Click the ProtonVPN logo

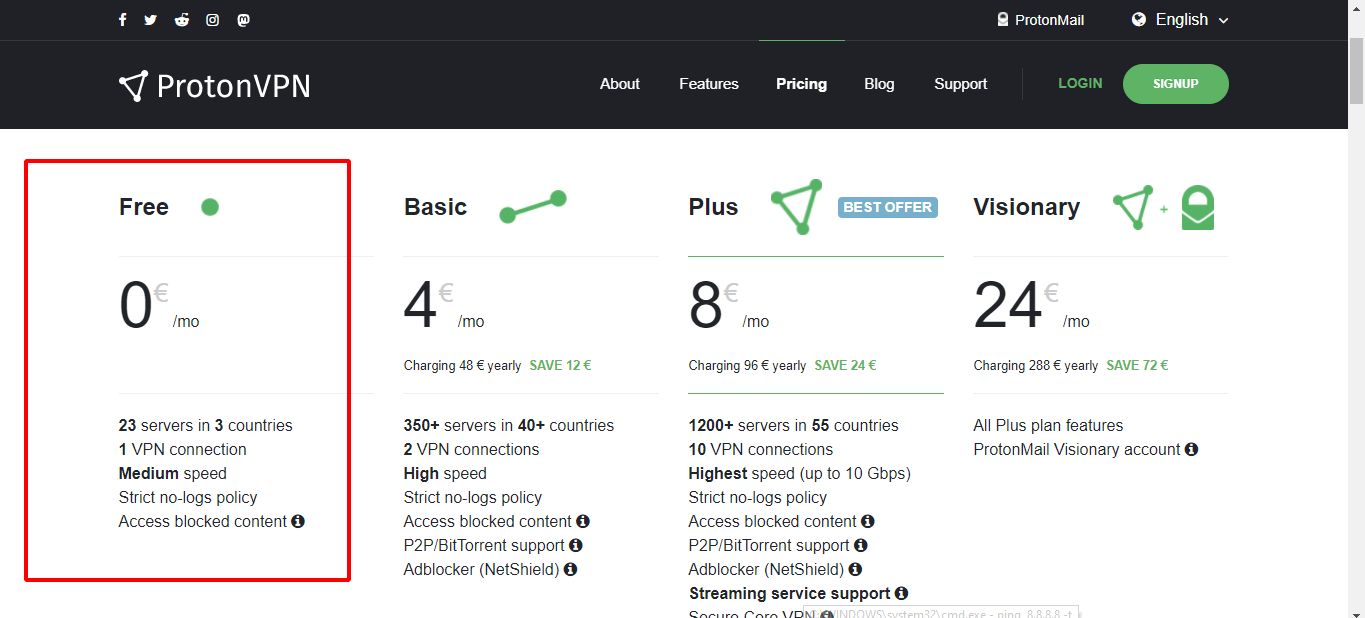click(214, 86)
